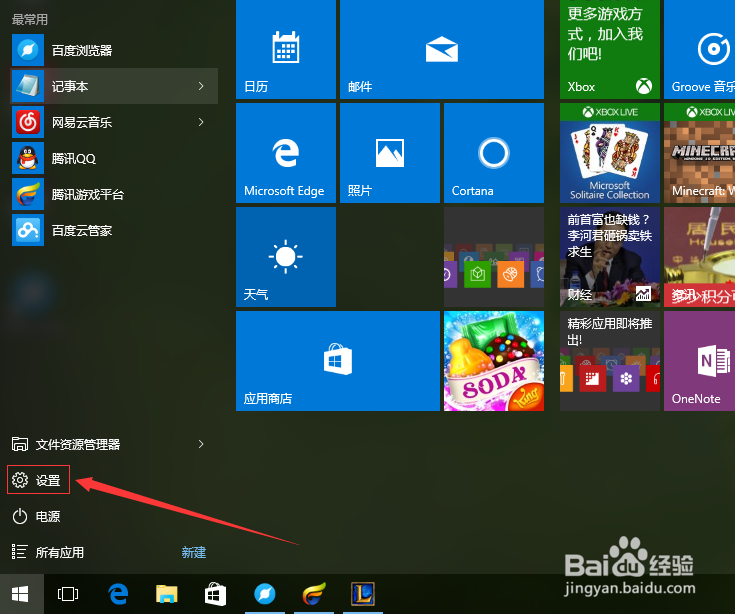
Task: Expand 网易云音乐 jump list arrow
Action: (x=201, y=122)
